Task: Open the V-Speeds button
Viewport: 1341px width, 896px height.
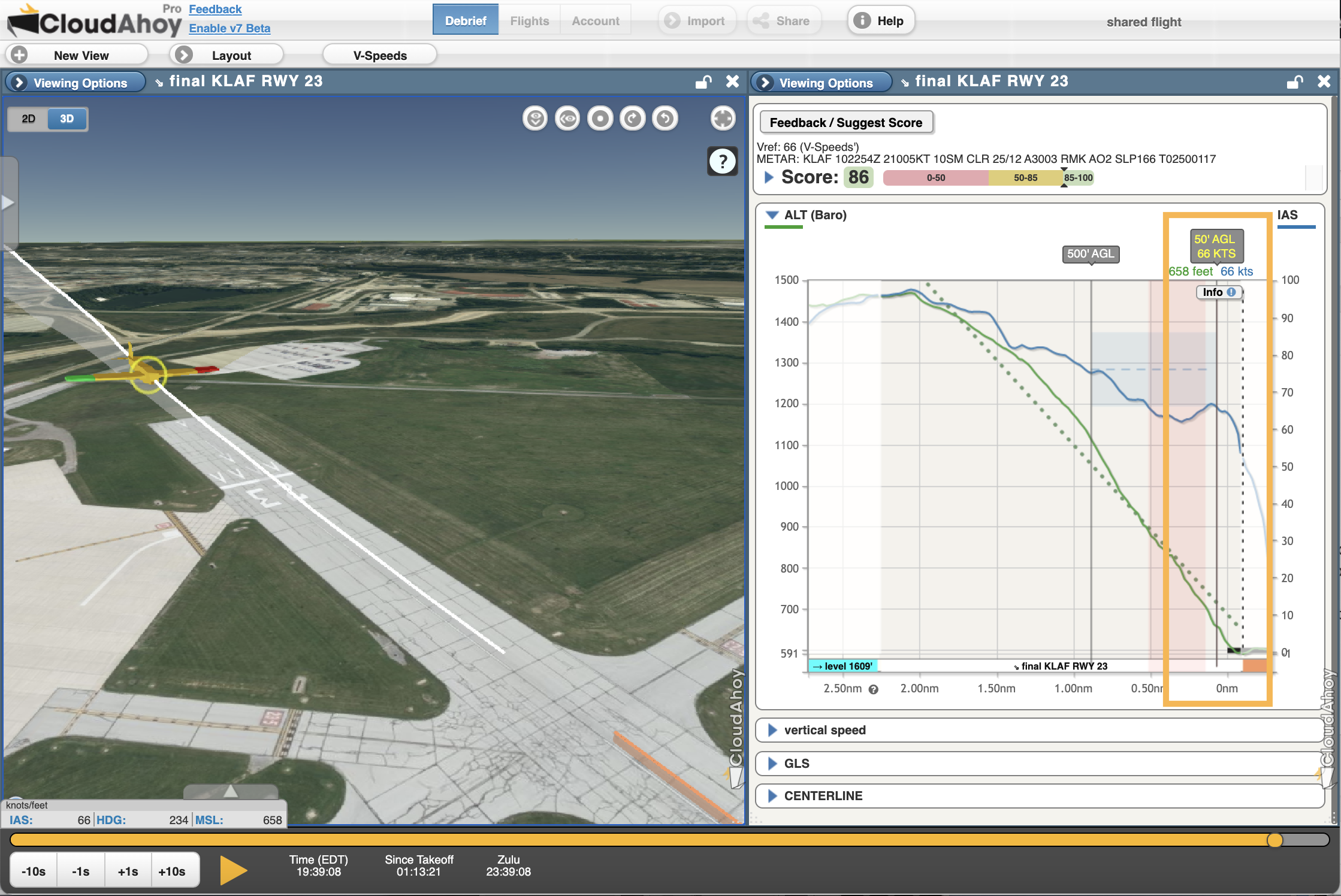Action: (380, 55)
